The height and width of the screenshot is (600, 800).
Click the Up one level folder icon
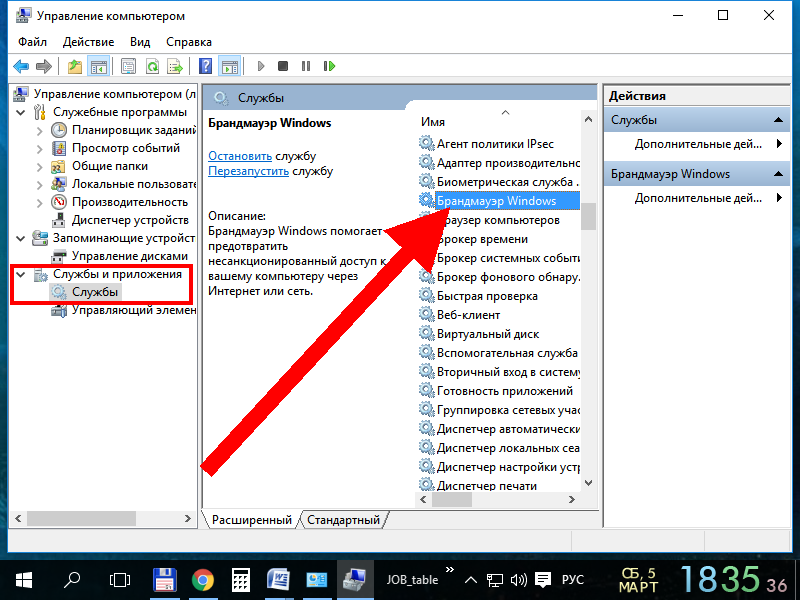pos(75,67)
